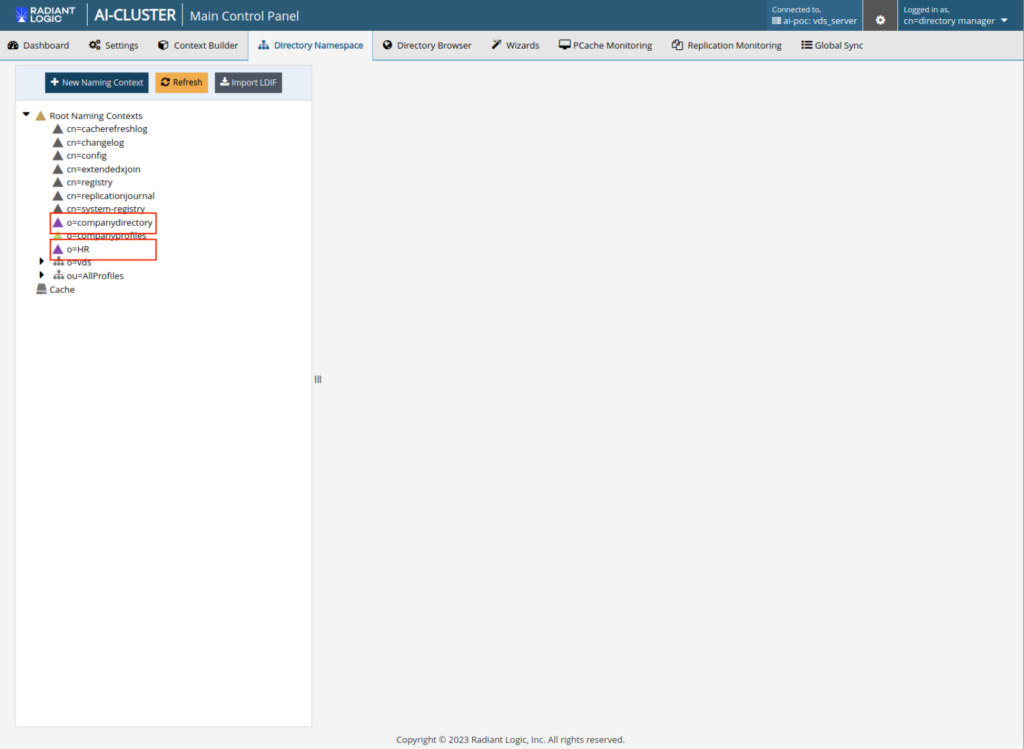
Task: Switch to the Directory Browser tab
Action: coord(427,45)
